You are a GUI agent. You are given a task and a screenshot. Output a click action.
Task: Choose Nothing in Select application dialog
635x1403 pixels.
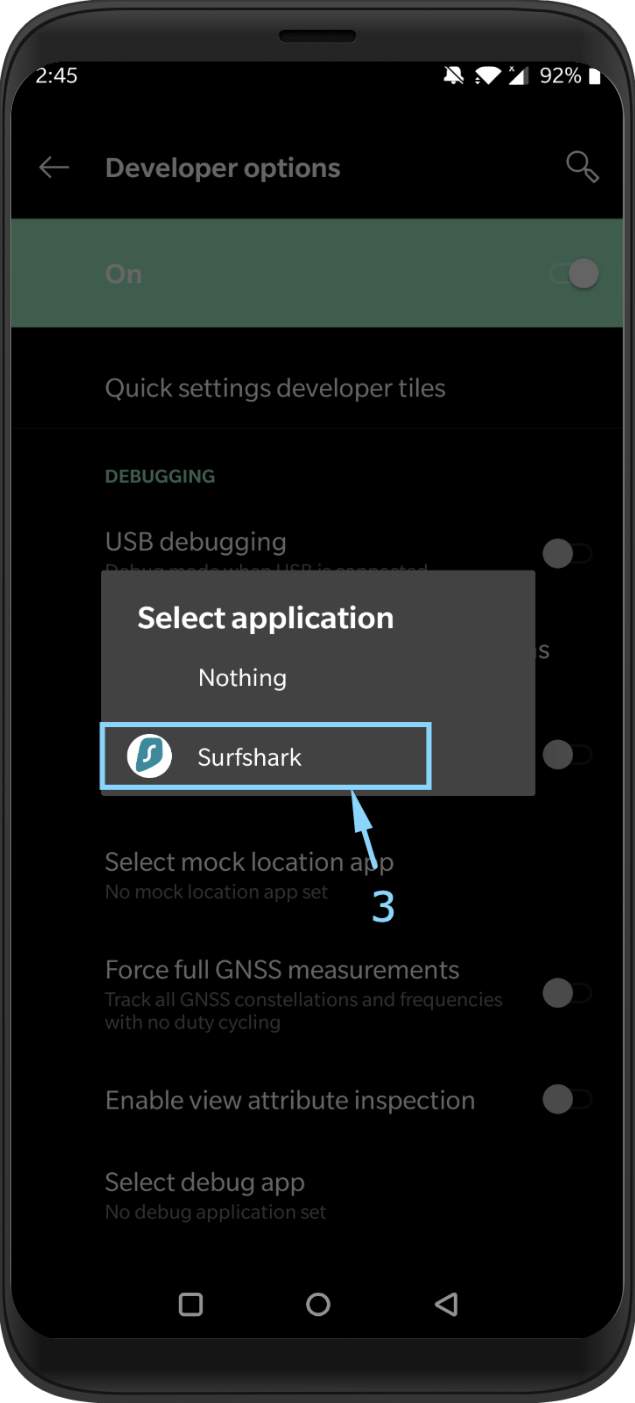(x=242, y=678)
